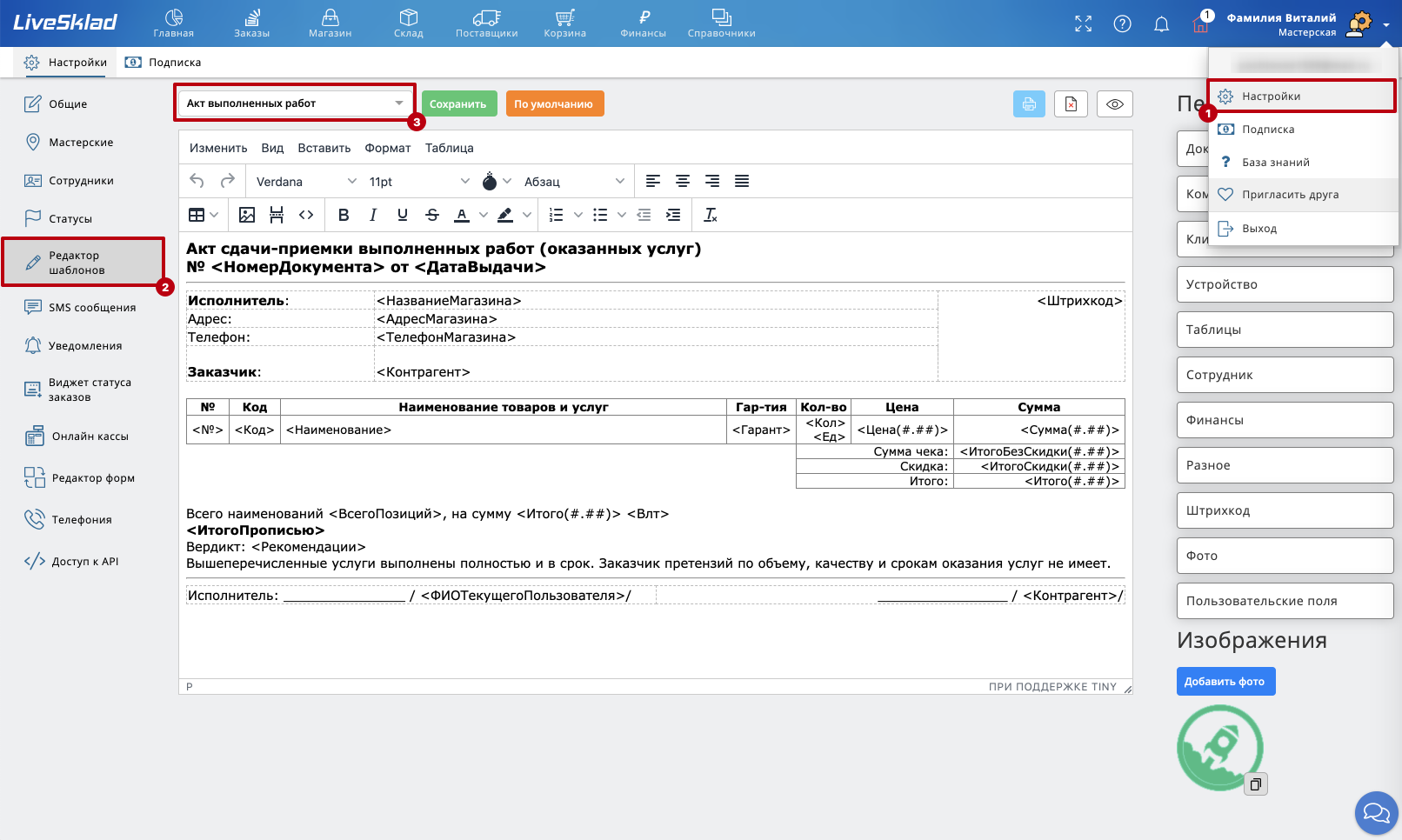Open the Изменить editor menu

click(218, 148)
